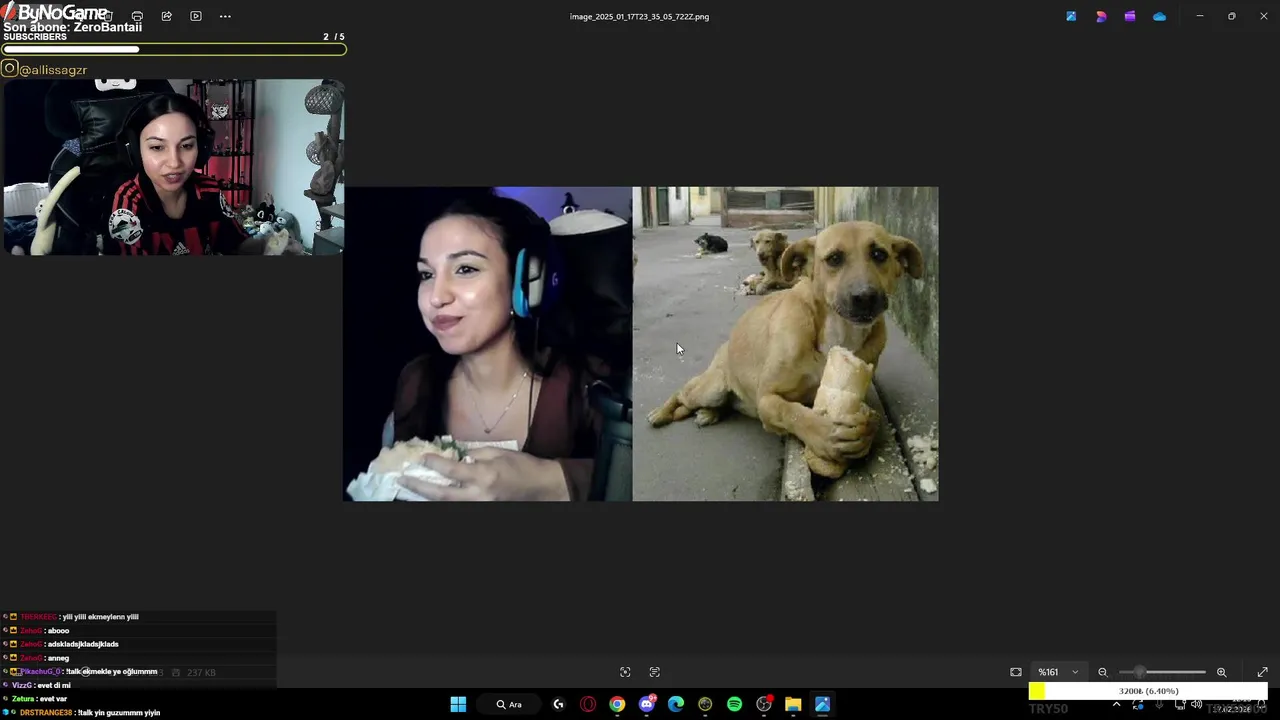This screenshot has width=1280, height=720.
Task: Adjust the zoom slider handle
Action: click(1139, 672)
